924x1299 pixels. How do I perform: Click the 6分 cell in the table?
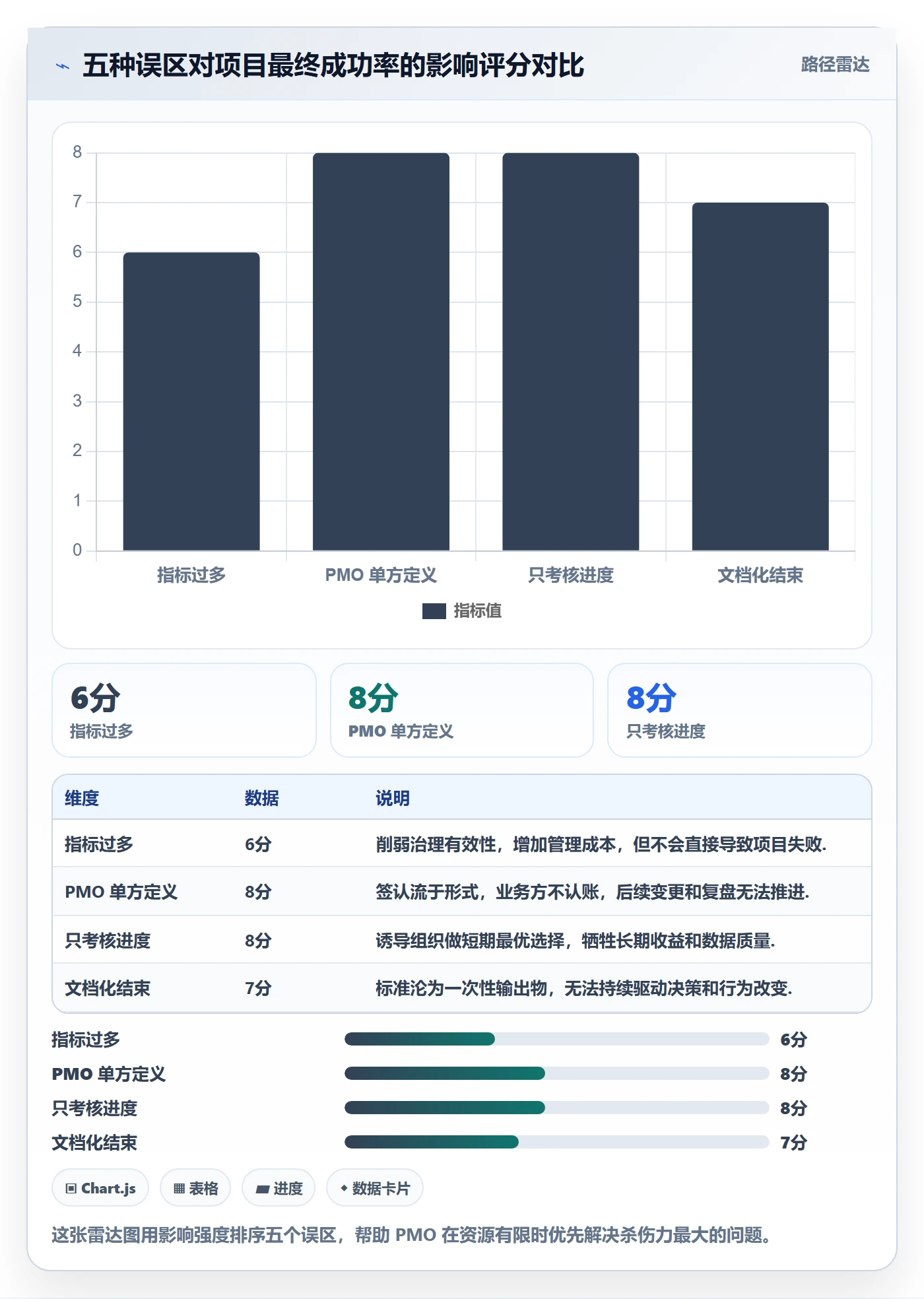pyautogui.click(x=258, y=844)
